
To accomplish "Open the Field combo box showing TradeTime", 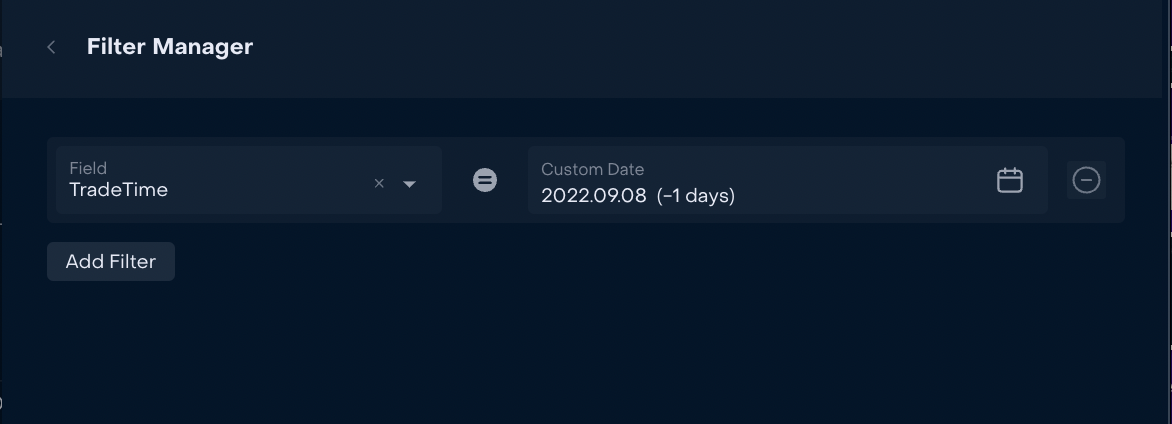I will click(x=248, y=180).
